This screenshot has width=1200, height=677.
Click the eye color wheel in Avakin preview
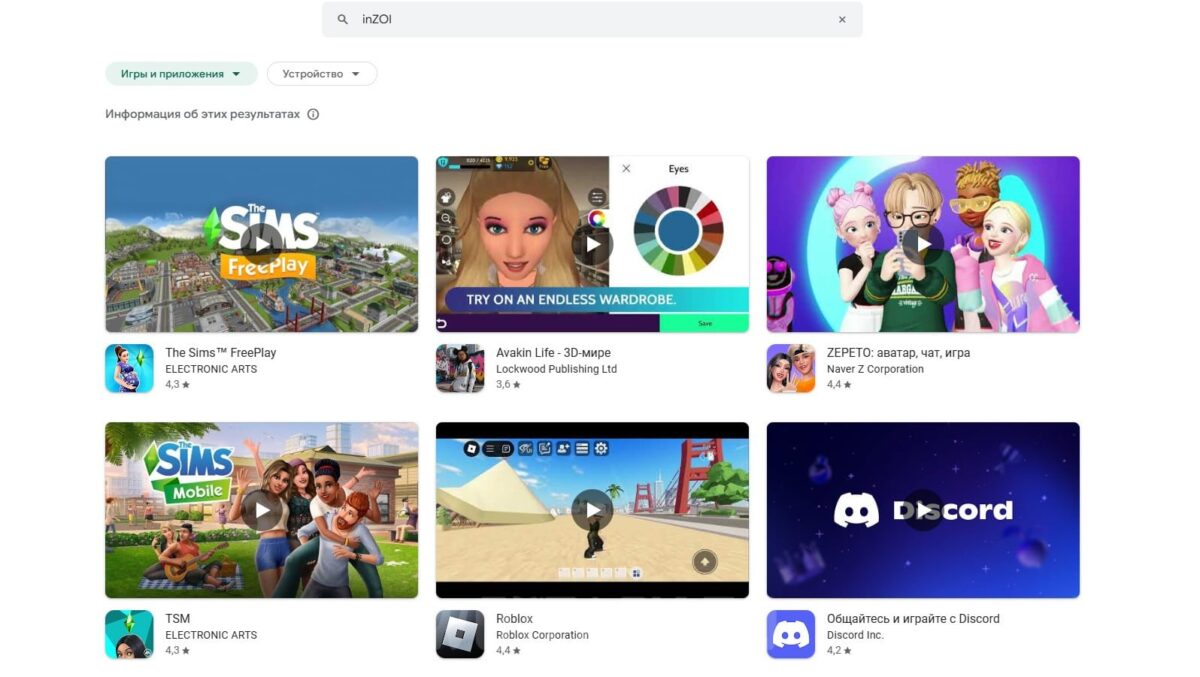(x=678, y=230)
